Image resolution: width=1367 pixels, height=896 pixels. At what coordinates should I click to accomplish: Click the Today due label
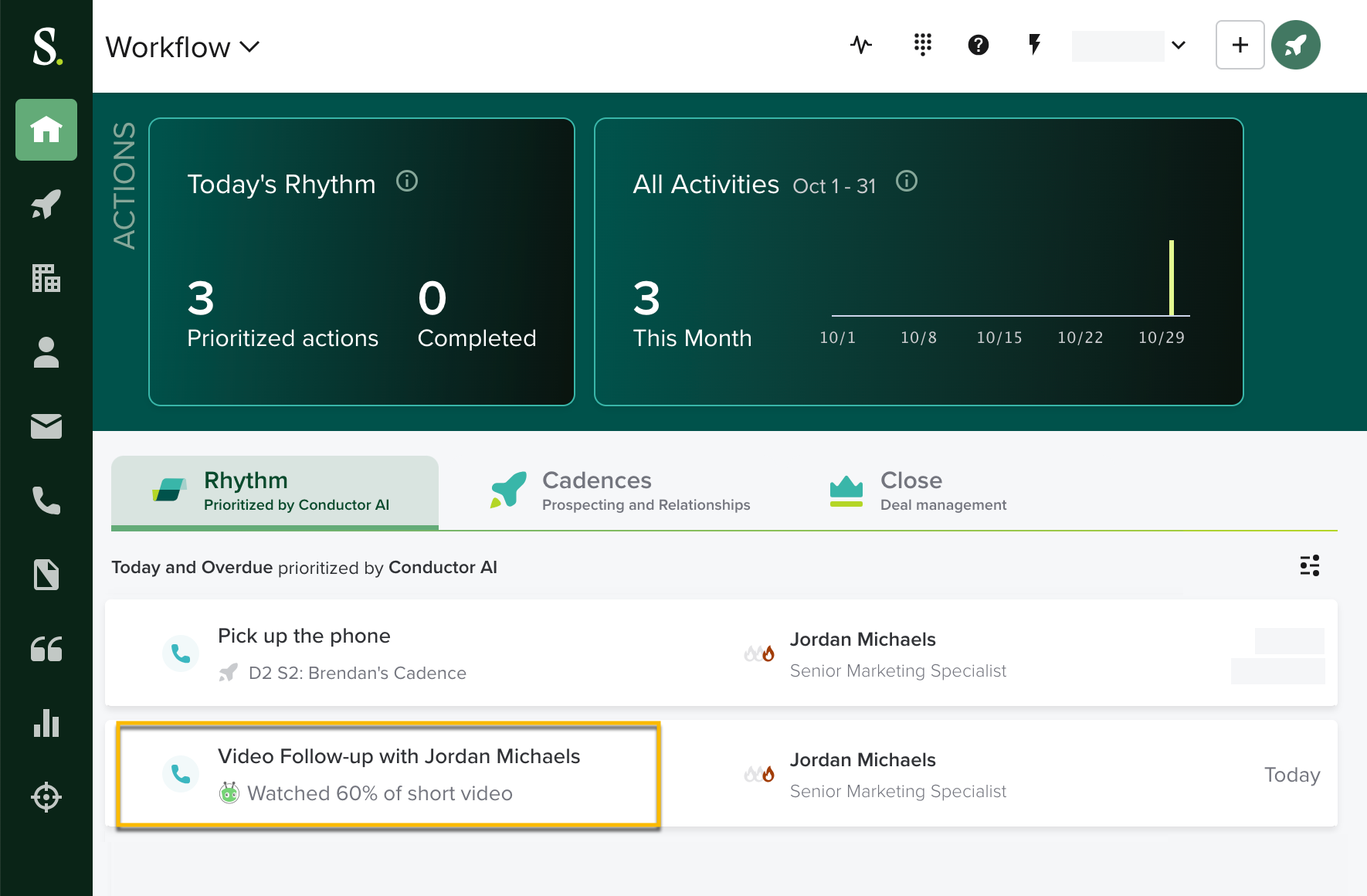(1292, 775)
